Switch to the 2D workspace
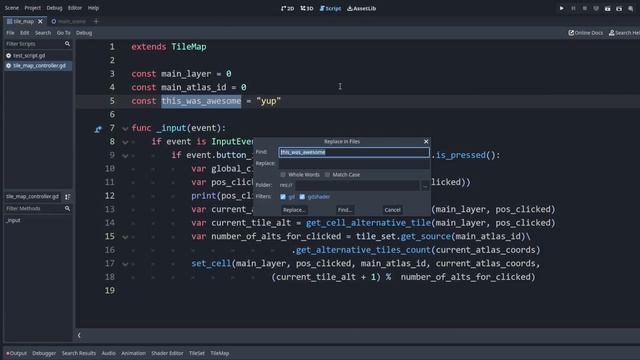 click(x=287, y=8)
